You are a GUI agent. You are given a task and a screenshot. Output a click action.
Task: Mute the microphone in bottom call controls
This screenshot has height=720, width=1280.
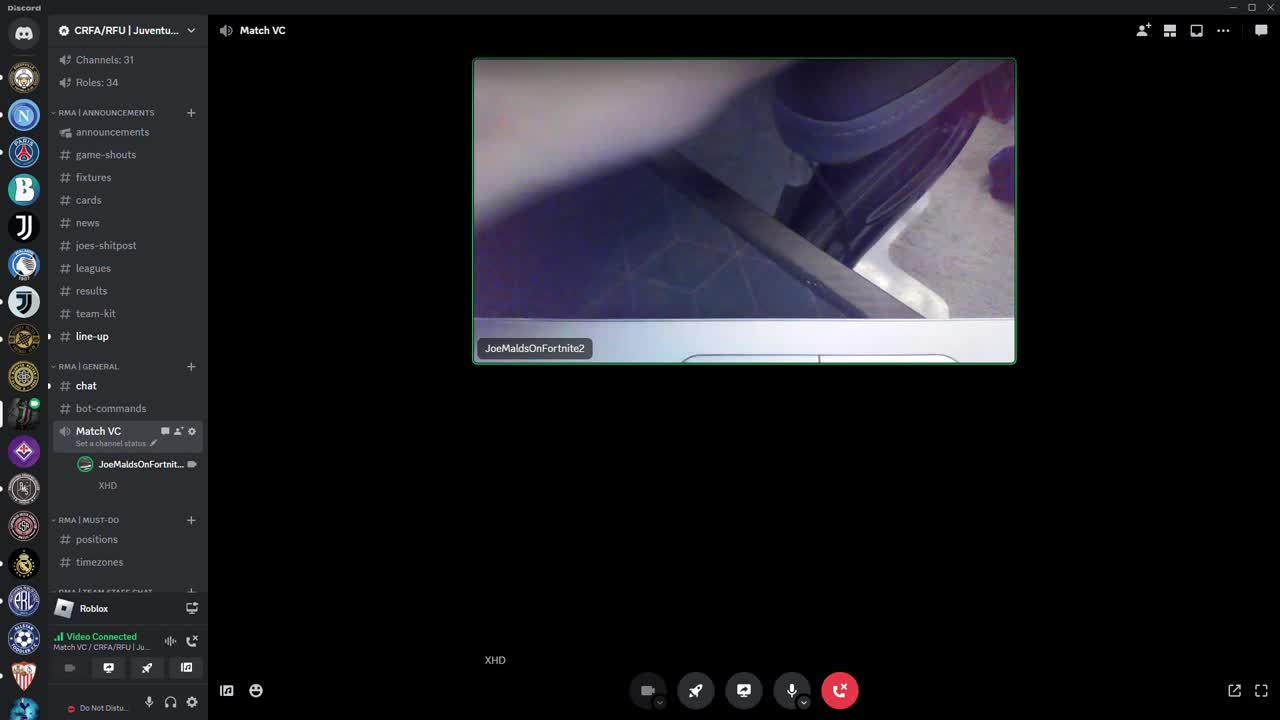point(791,690)
